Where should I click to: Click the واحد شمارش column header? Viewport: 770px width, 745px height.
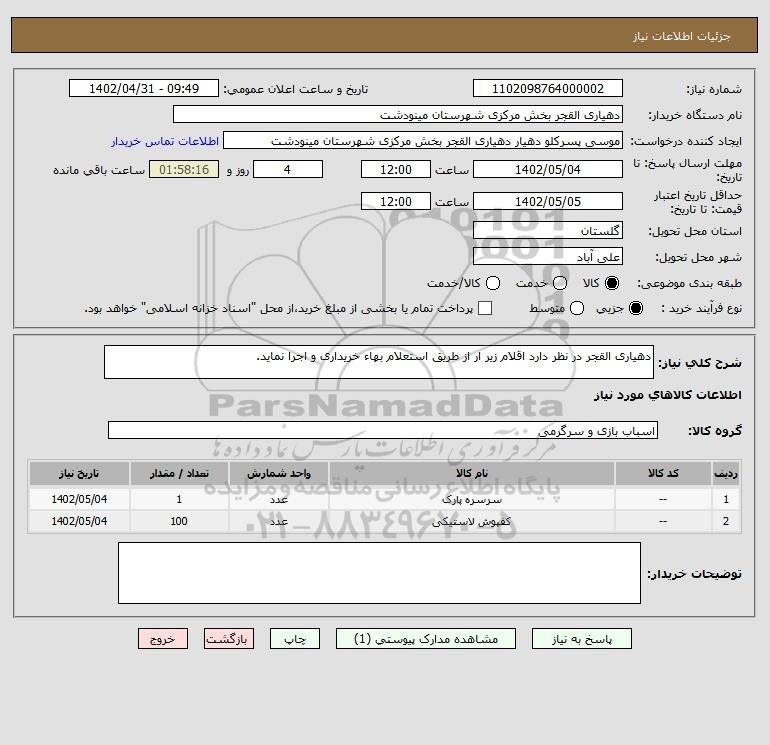click(278, 473)
